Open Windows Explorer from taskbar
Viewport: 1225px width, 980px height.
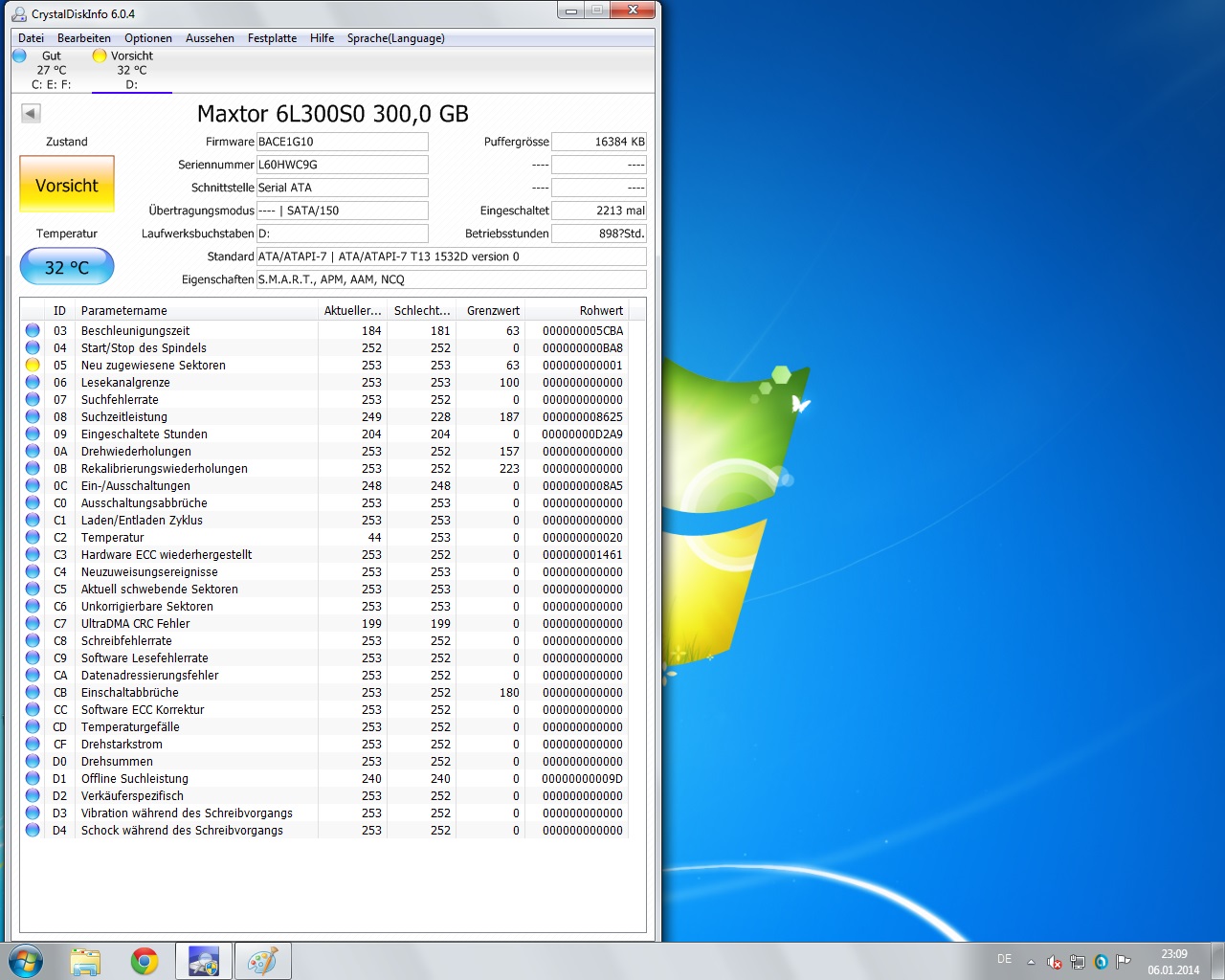(x=85, y=961)
